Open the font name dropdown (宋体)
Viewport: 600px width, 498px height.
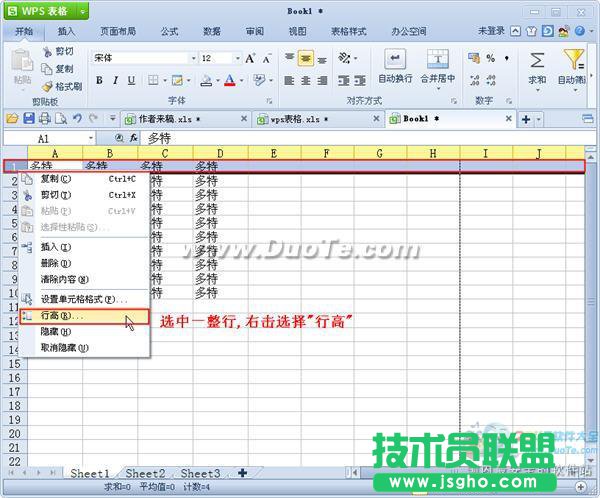[x=194, y=58]
